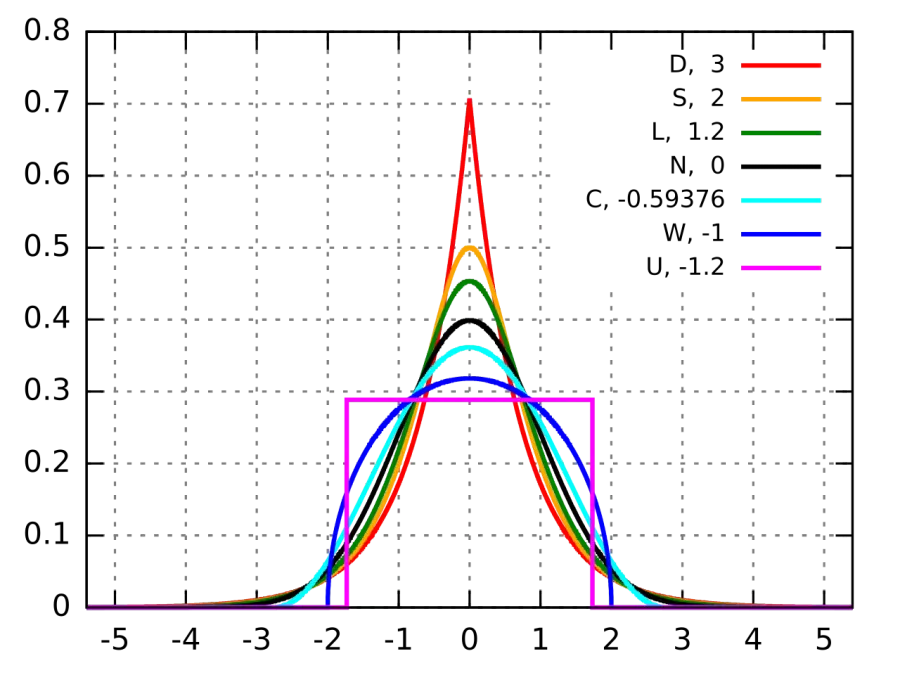Click the top of the orange curve

coord(470,248)
